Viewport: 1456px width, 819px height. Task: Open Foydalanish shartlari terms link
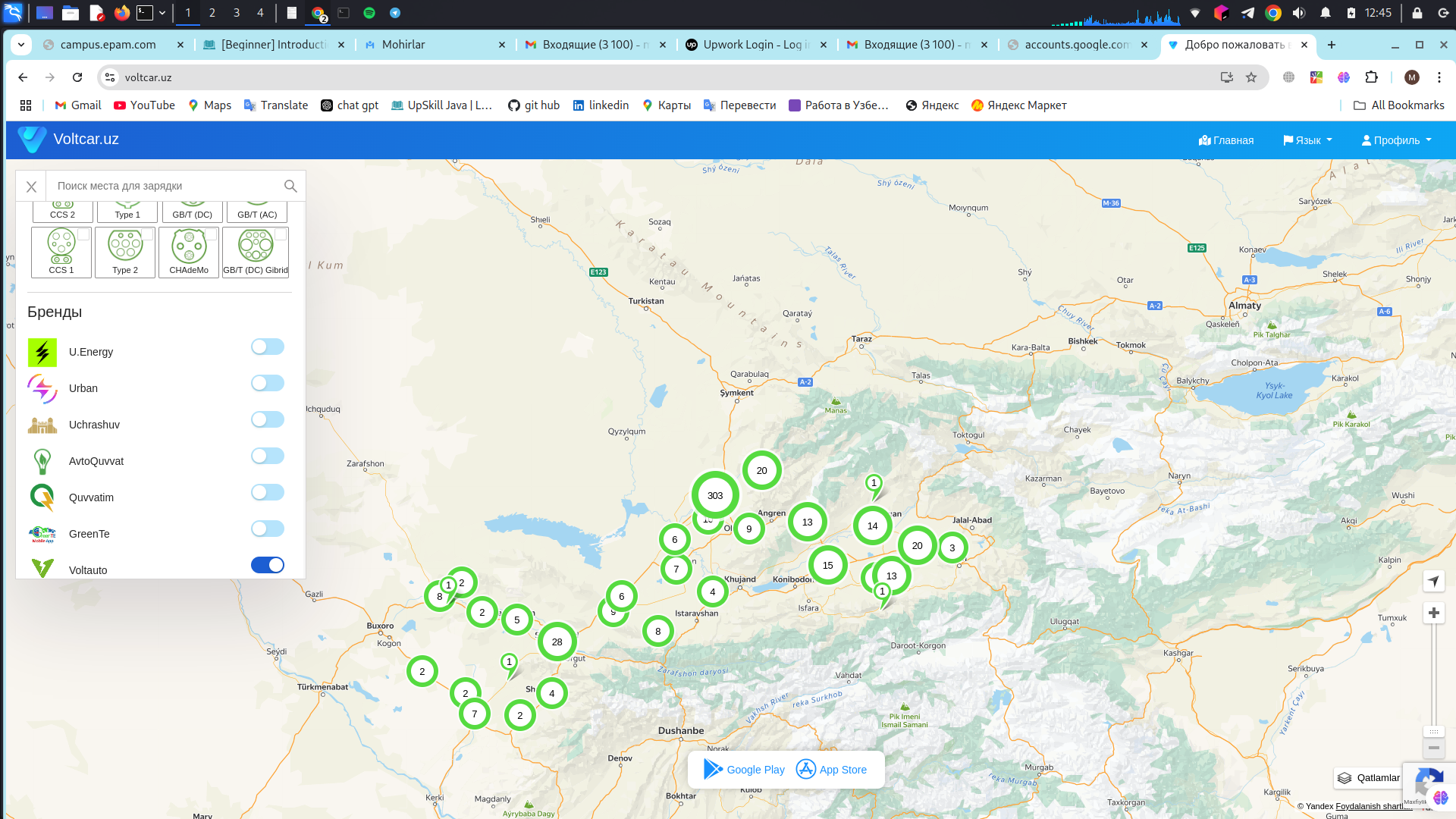coord(1373,806)
